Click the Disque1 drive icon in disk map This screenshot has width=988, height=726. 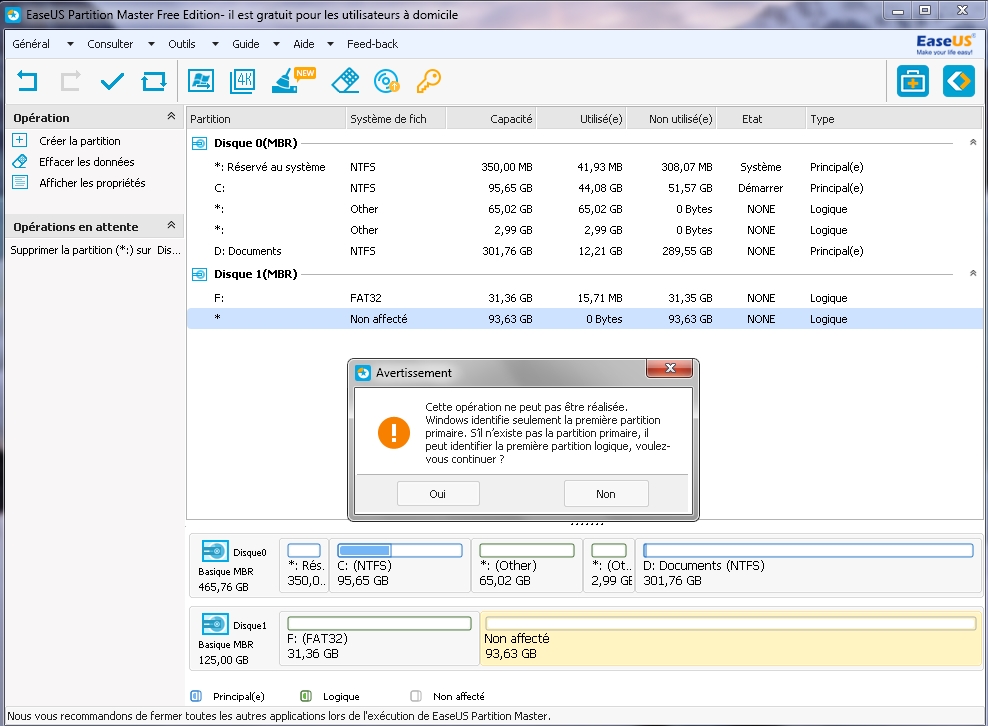click(215, 624)
